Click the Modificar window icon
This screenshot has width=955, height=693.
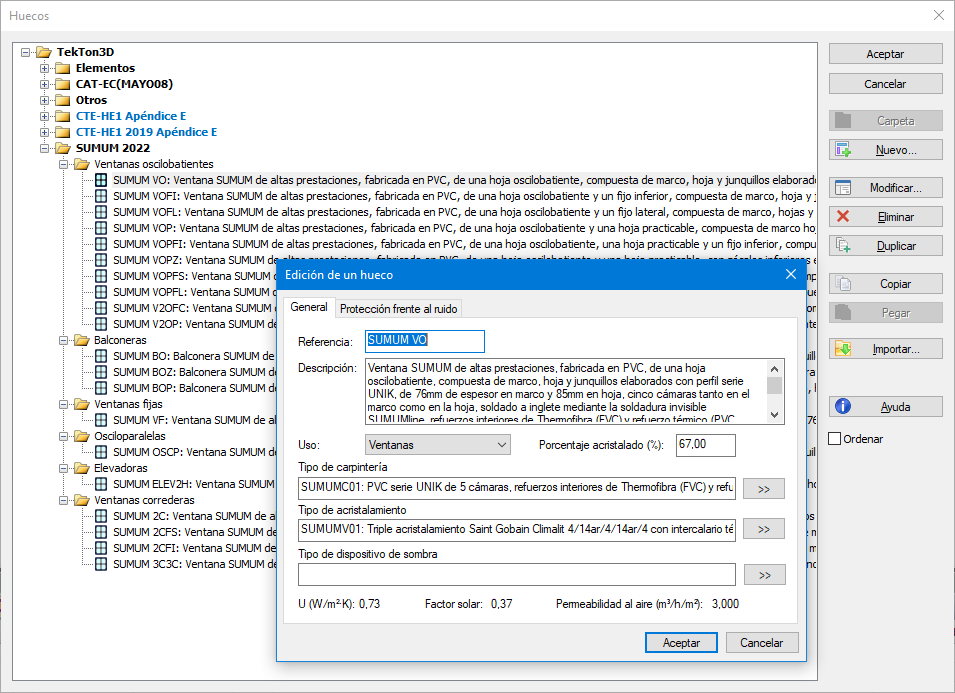[x=843, y=188]
